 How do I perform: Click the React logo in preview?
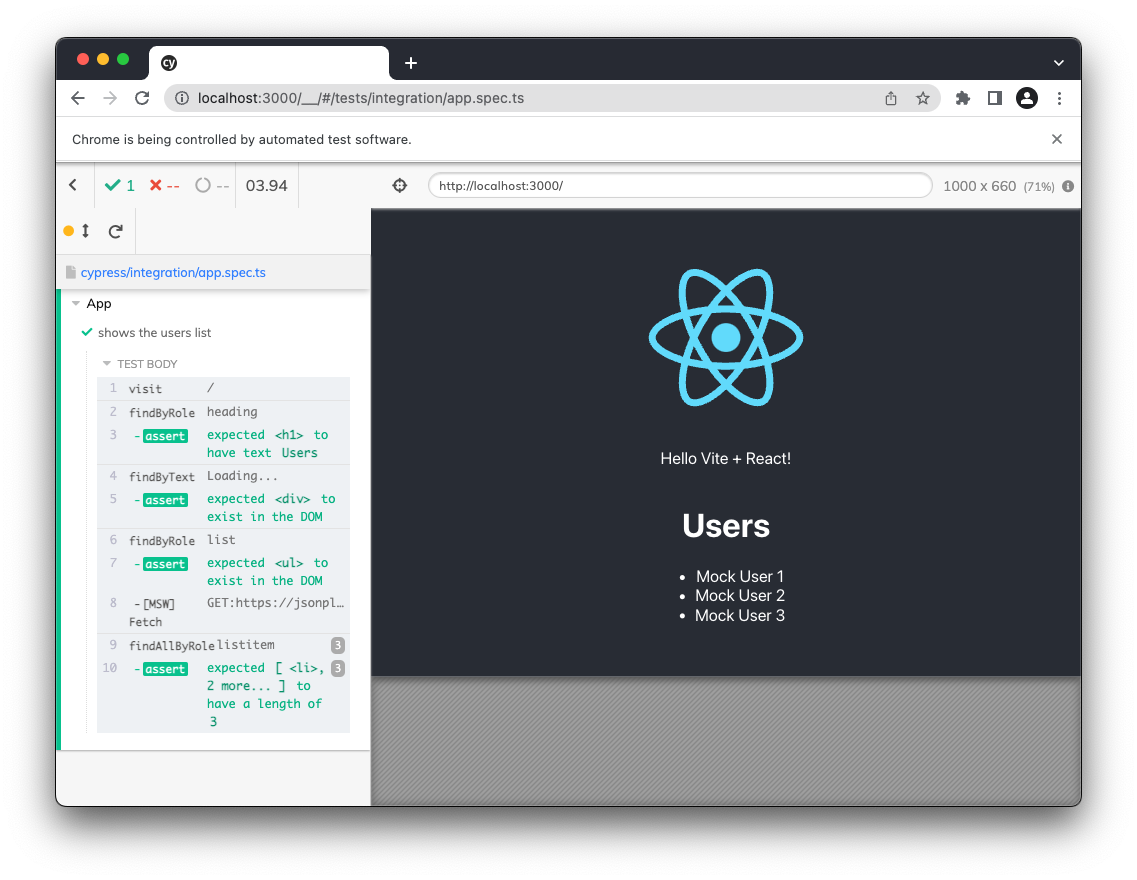click(x=726, y=337)
